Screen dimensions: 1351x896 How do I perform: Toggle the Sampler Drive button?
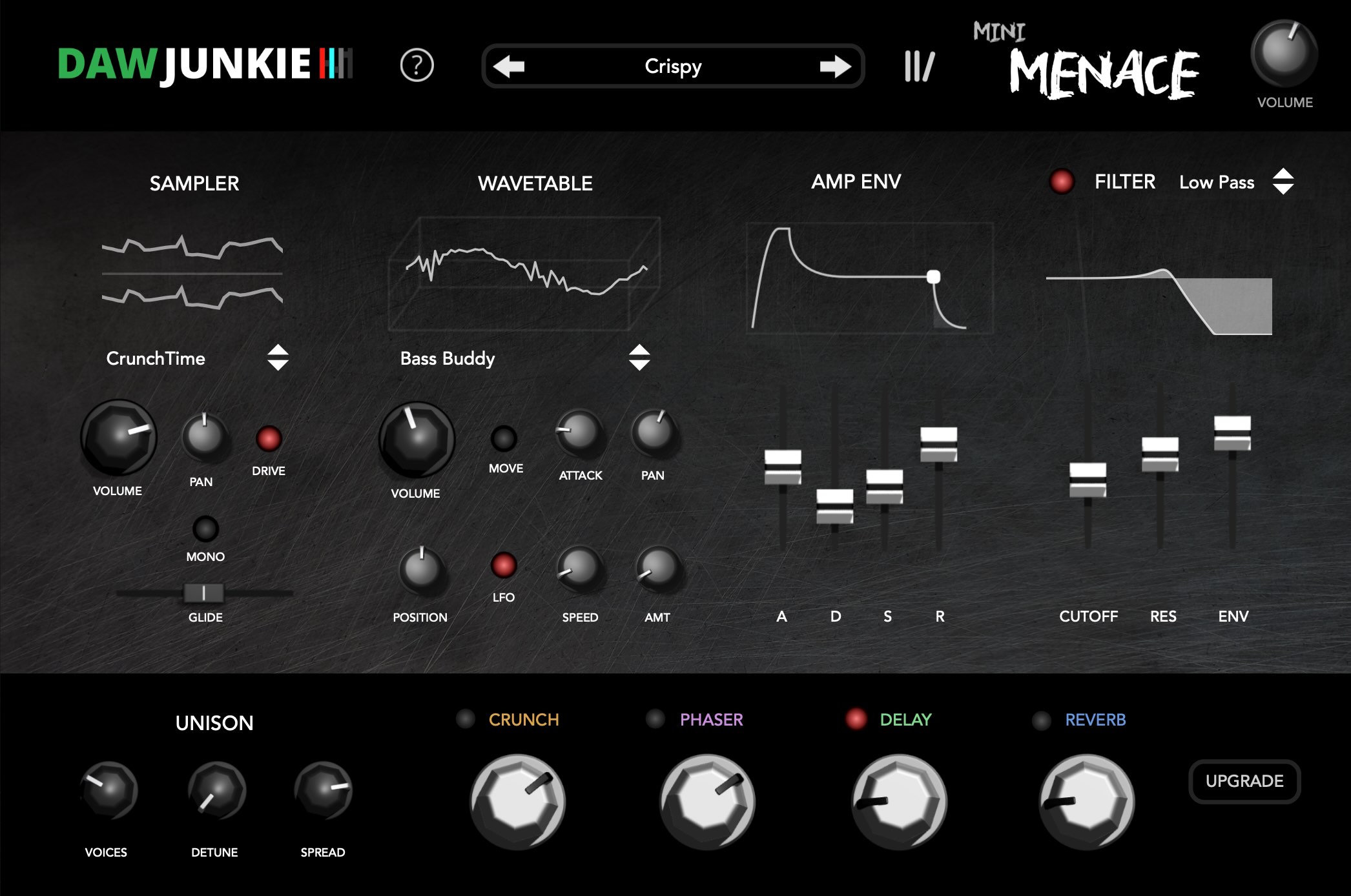[269, 439]
